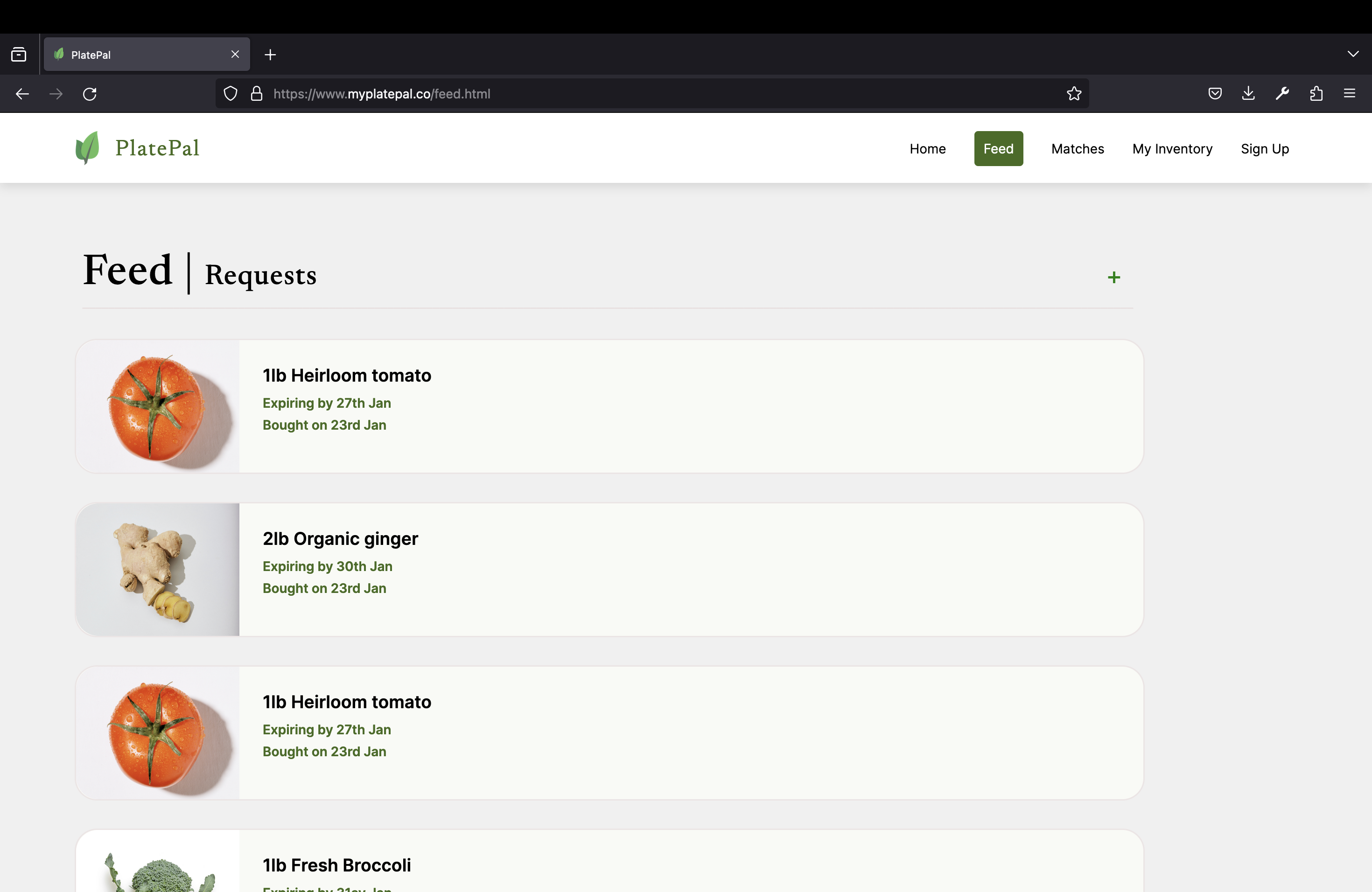Click the site security padlock icon
This screenshot has width=1372, height=892.
(257, 94)
